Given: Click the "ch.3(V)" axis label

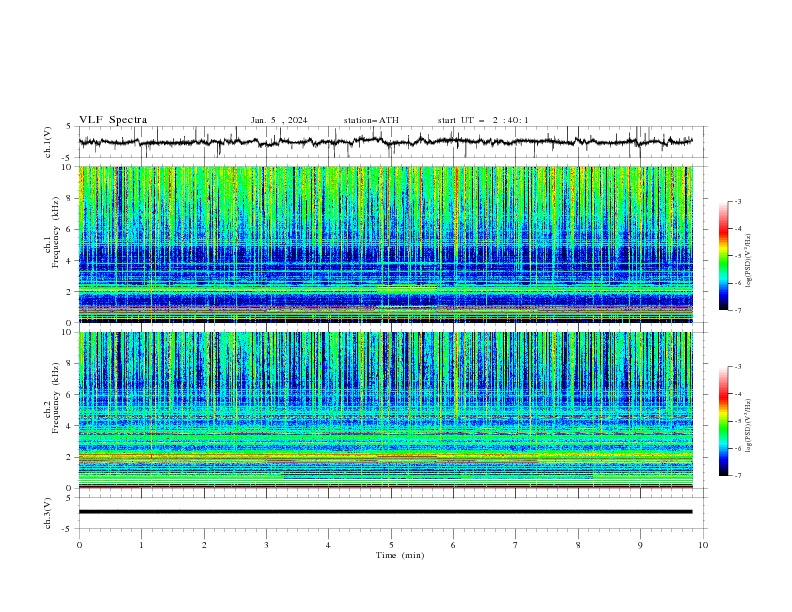Looking at the screenshot, I should click(48, 513).
